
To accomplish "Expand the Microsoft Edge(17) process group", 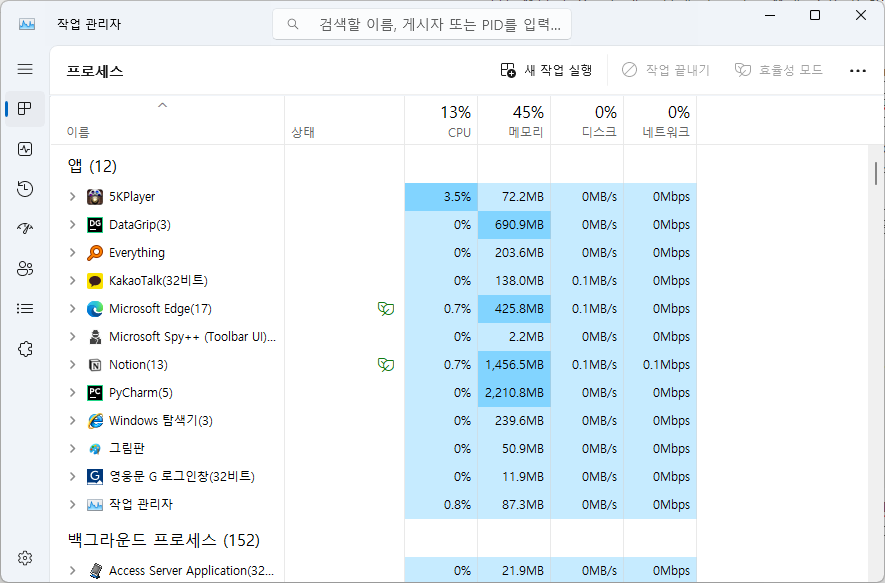I will (x=72, y=309).
